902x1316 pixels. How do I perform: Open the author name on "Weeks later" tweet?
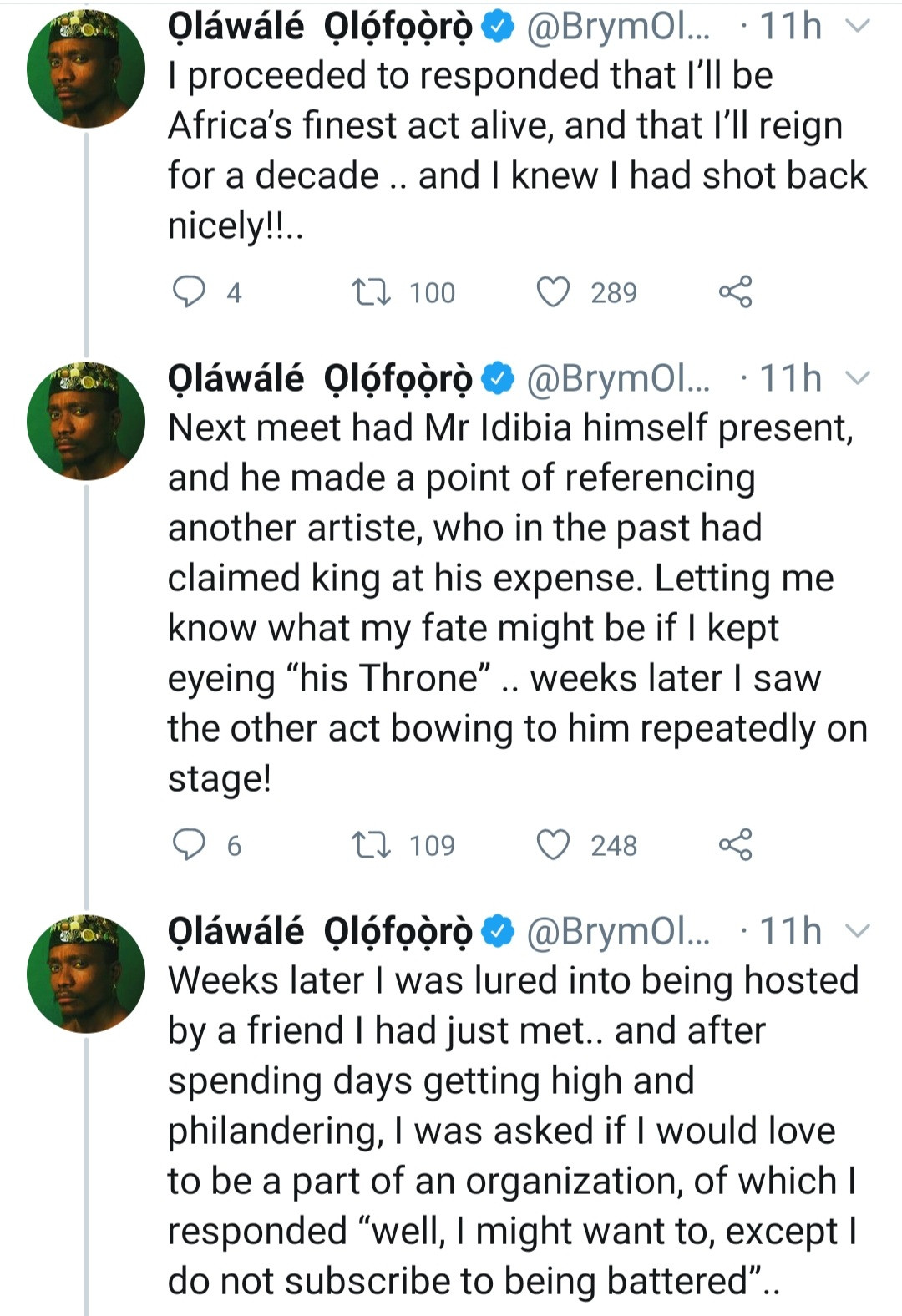click(x=320, y=931)
